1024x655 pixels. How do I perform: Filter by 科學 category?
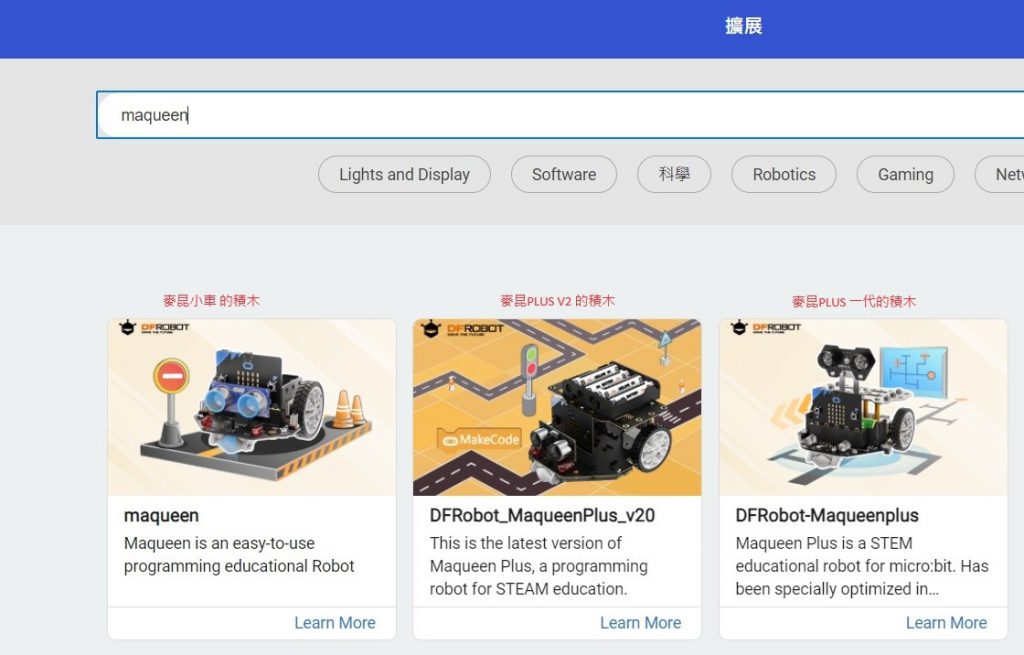(674, 174)
